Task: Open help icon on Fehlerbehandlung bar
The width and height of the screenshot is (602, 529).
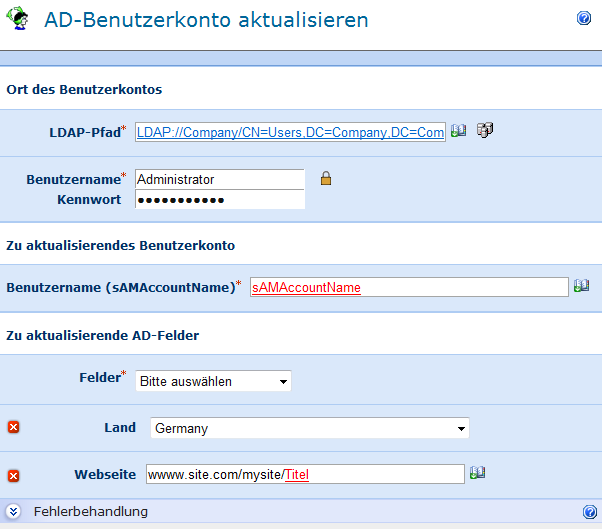Action: coord(589,512)
